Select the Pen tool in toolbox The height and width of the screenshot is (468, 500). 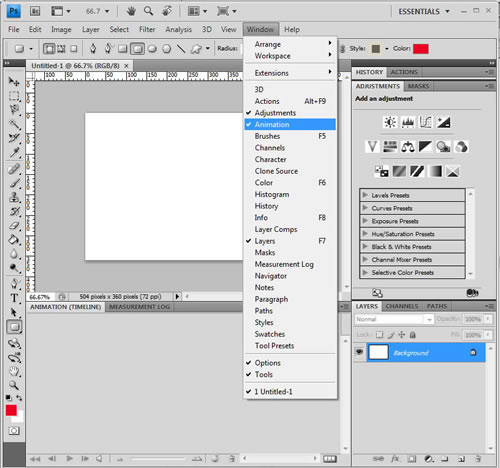point(14,284)
